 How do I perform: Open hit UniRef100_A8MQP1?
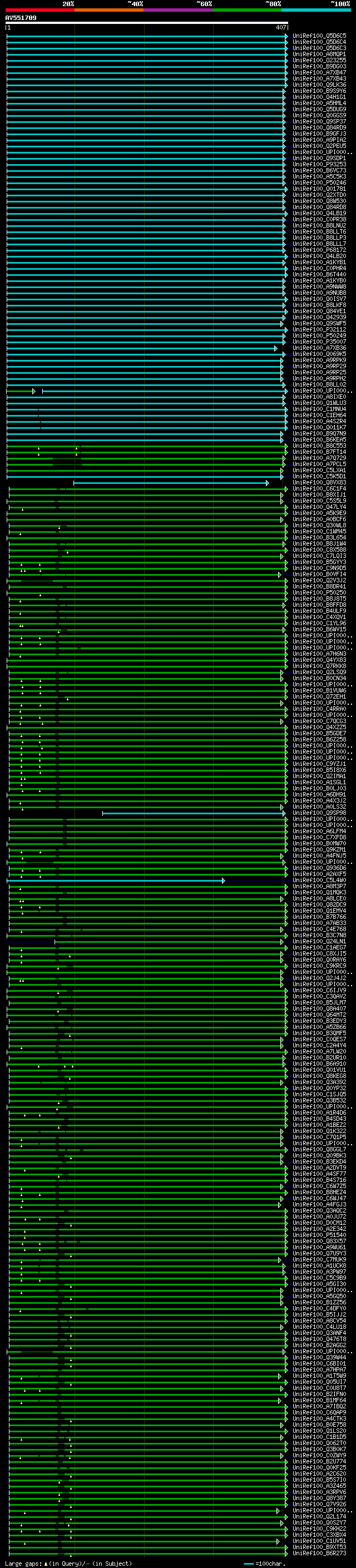[x=319, y=54]
